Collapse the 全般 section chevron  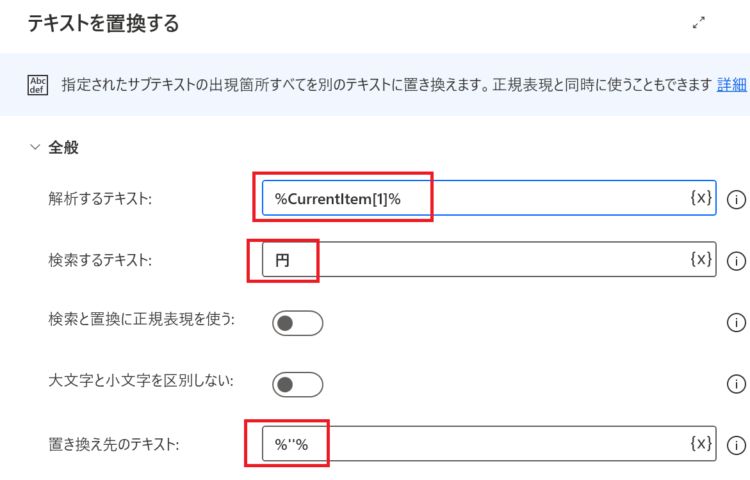[x=35, y=147]
